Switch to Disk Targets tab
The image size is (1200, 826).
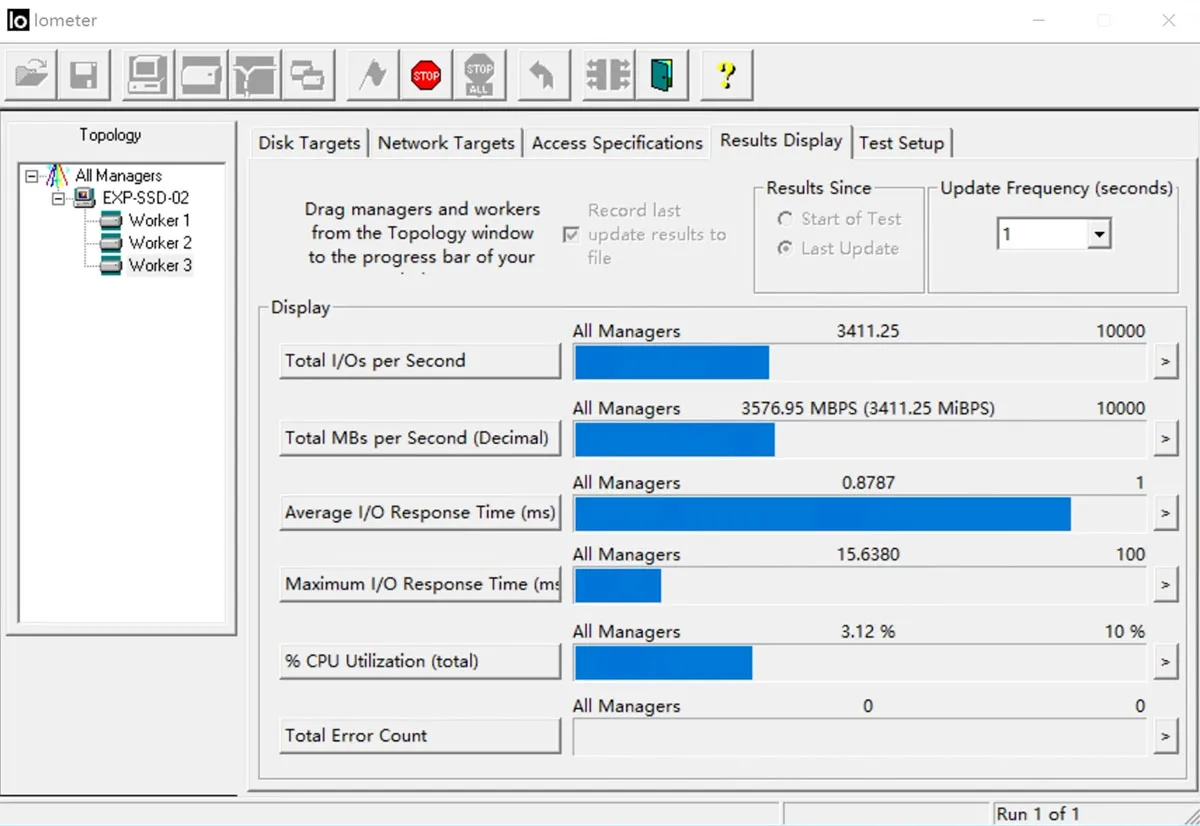309,143
